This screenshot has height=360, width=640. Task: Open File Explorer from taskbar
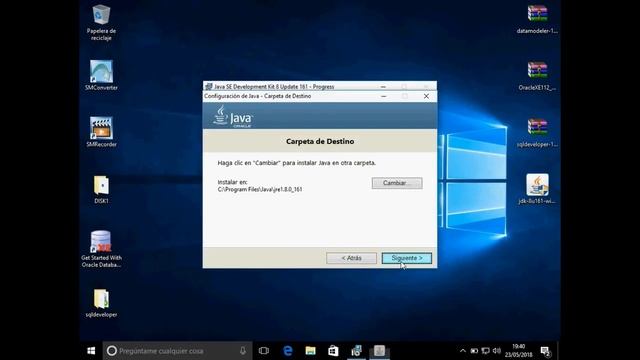click(311, 351)
